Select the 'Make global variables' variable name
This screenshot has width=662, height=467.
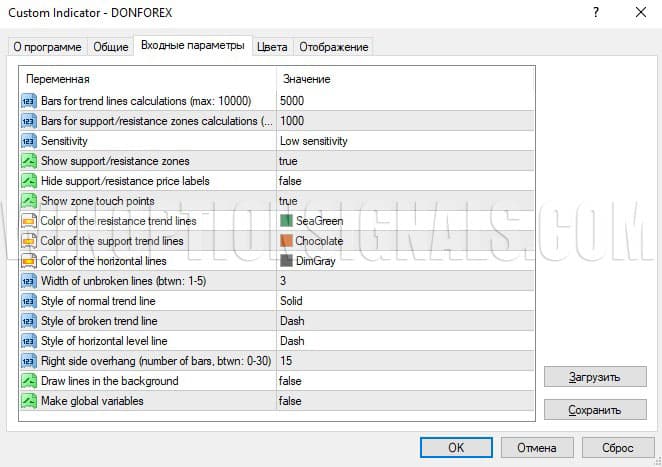(92, 401)
